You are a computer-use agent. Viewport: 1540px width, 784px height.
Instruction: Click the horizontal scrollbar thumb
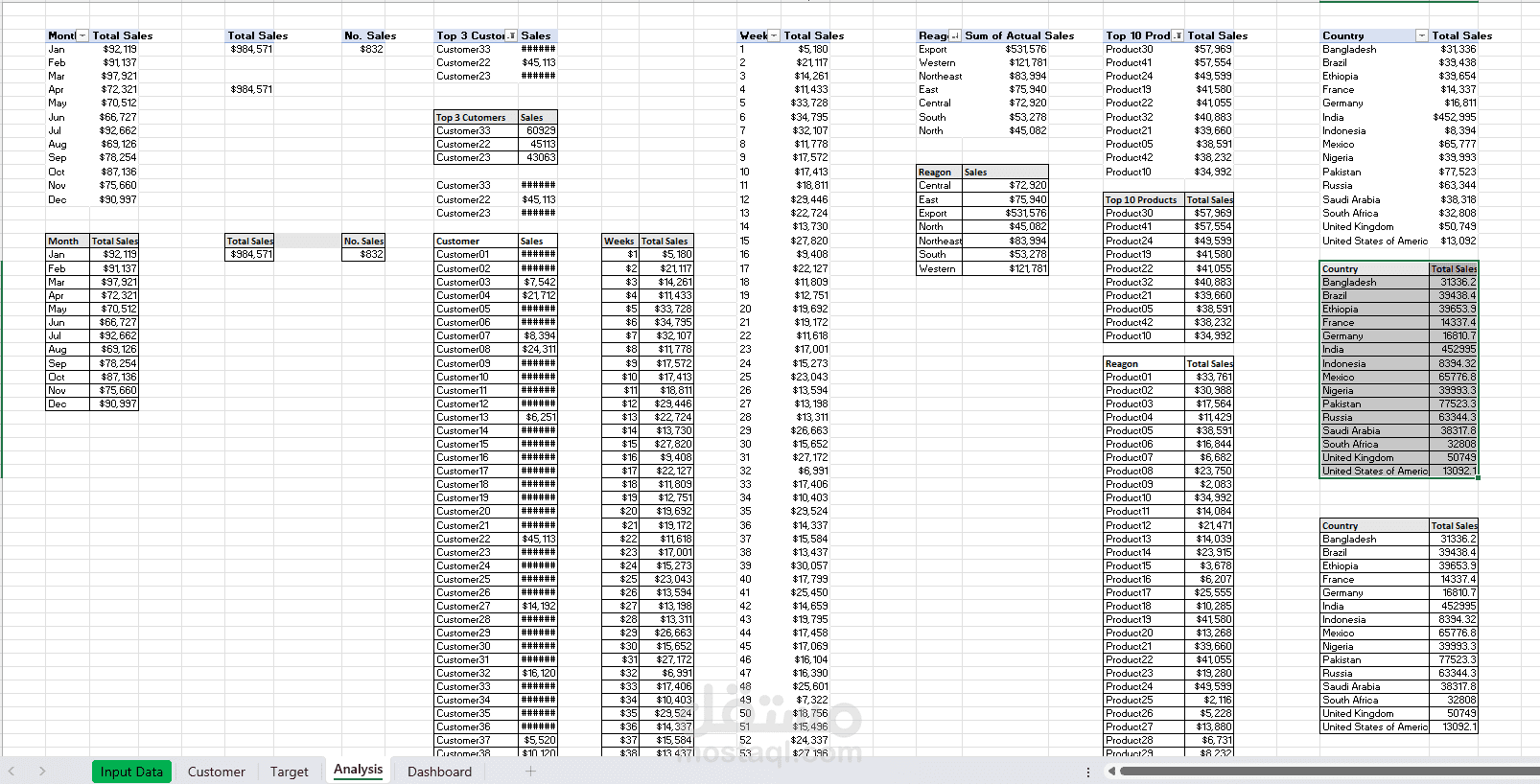coord(1329,771)
